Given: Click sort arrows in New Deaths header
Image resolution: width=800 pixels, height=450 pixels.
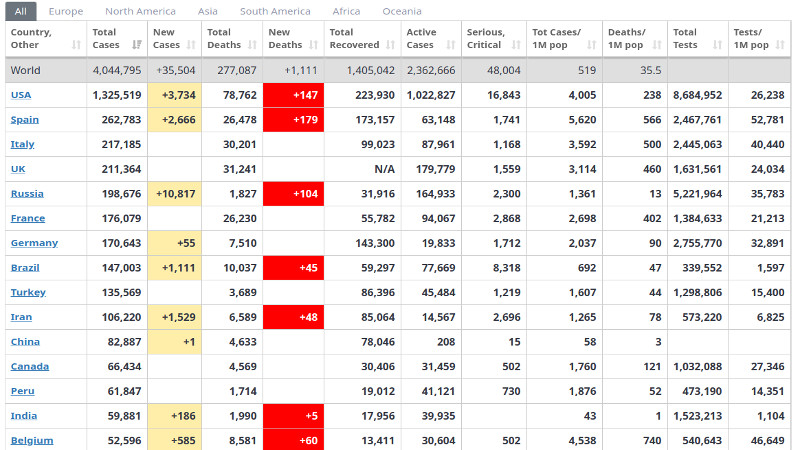Looking at the screenshot, I should coord(314,45).
